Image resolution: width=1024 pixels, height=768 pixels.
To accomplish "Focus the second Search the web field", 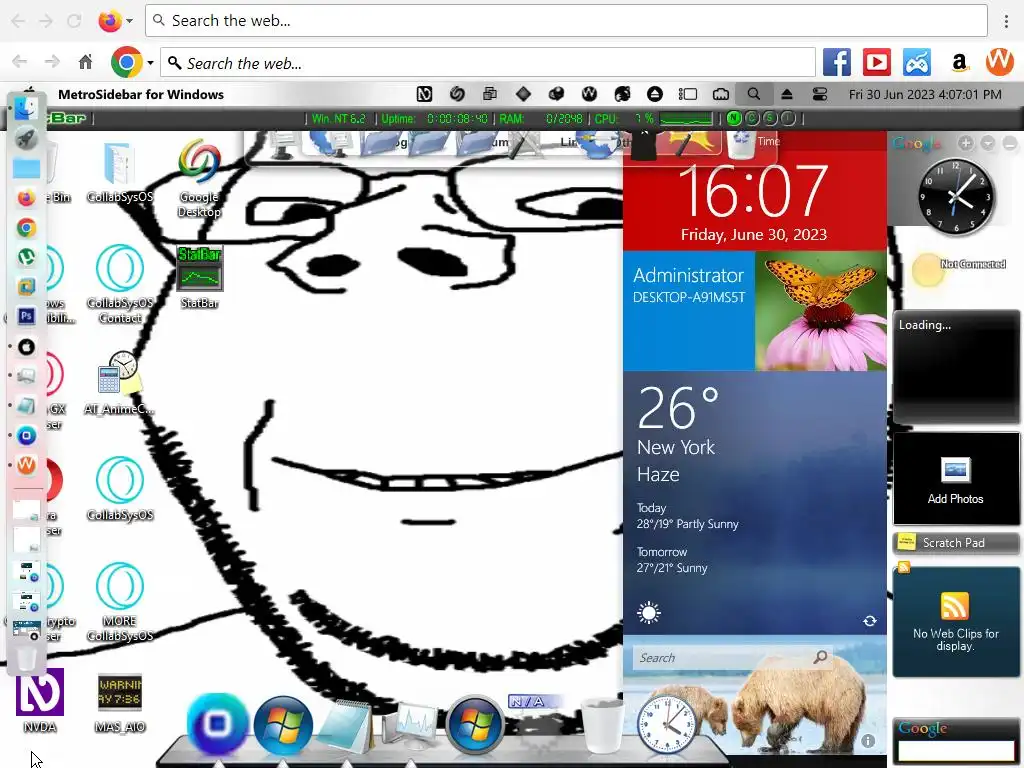I will pyautogui.click(x=488, y=63).
